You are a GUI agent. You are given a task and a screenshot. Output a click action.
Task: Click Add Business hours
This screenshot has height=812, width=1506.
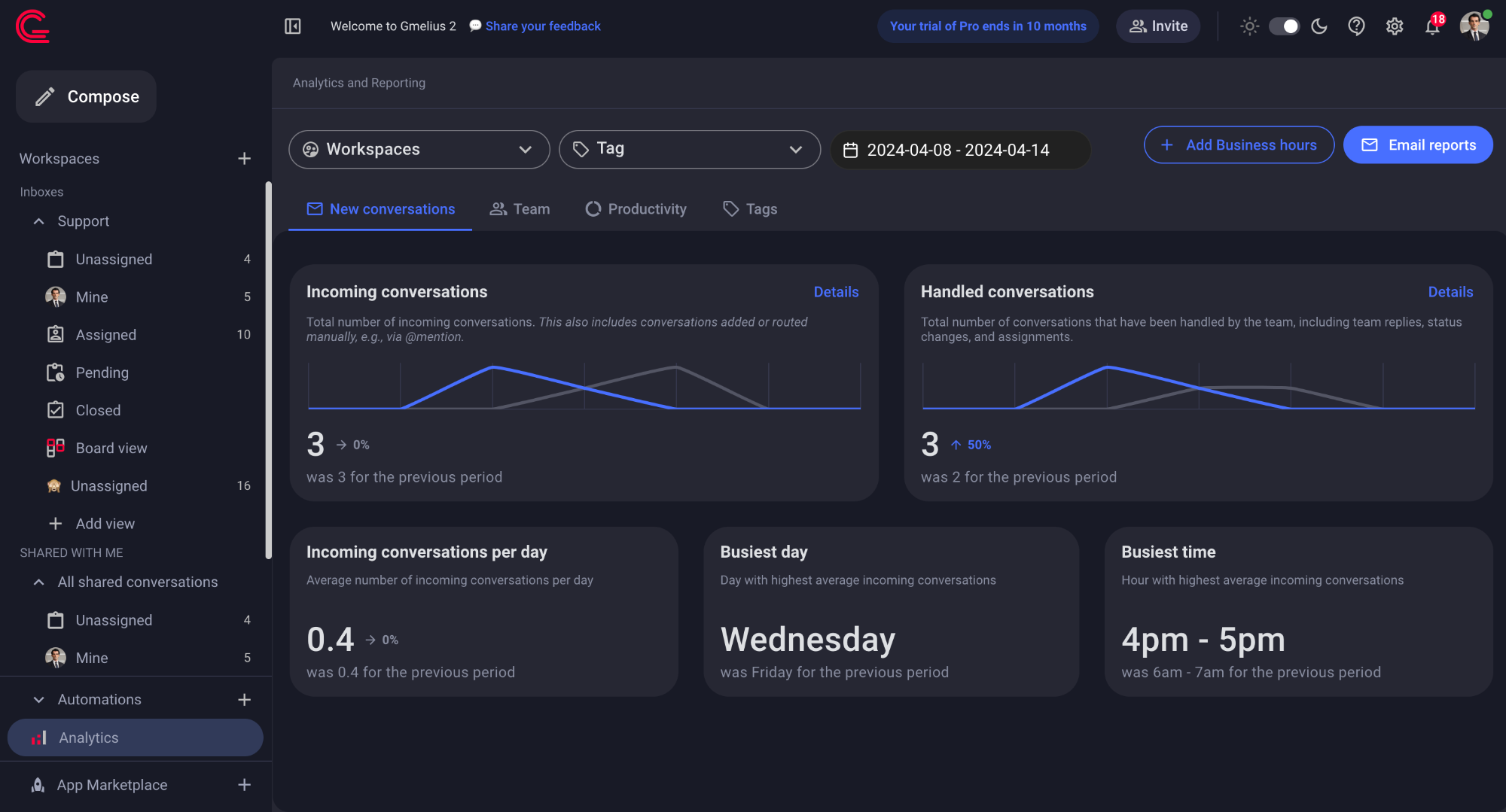(x=1239, y=144)
